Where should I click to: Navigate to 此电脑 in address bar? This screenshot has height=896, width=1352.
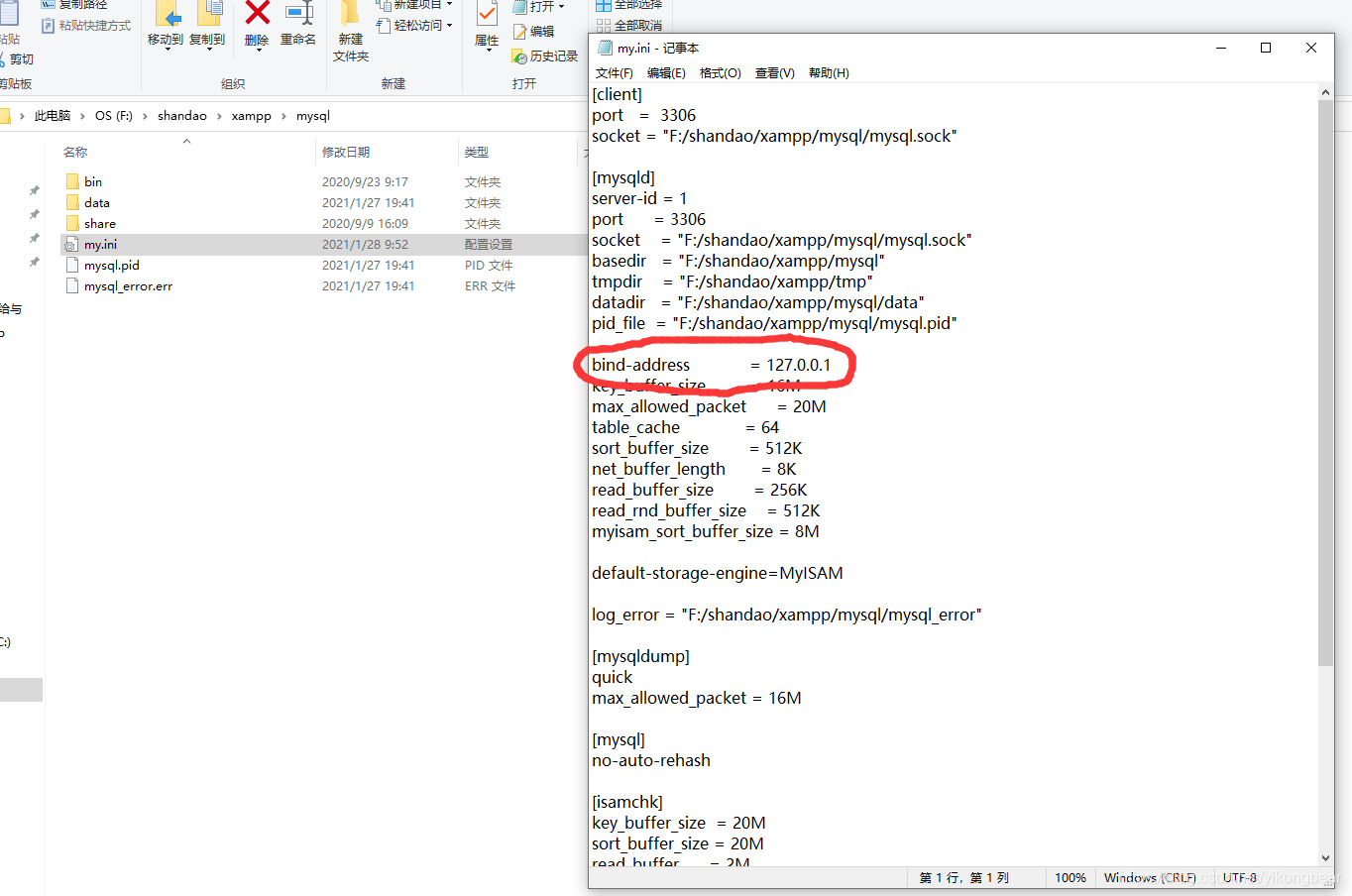pyautogui.click(x=53, y=116)
